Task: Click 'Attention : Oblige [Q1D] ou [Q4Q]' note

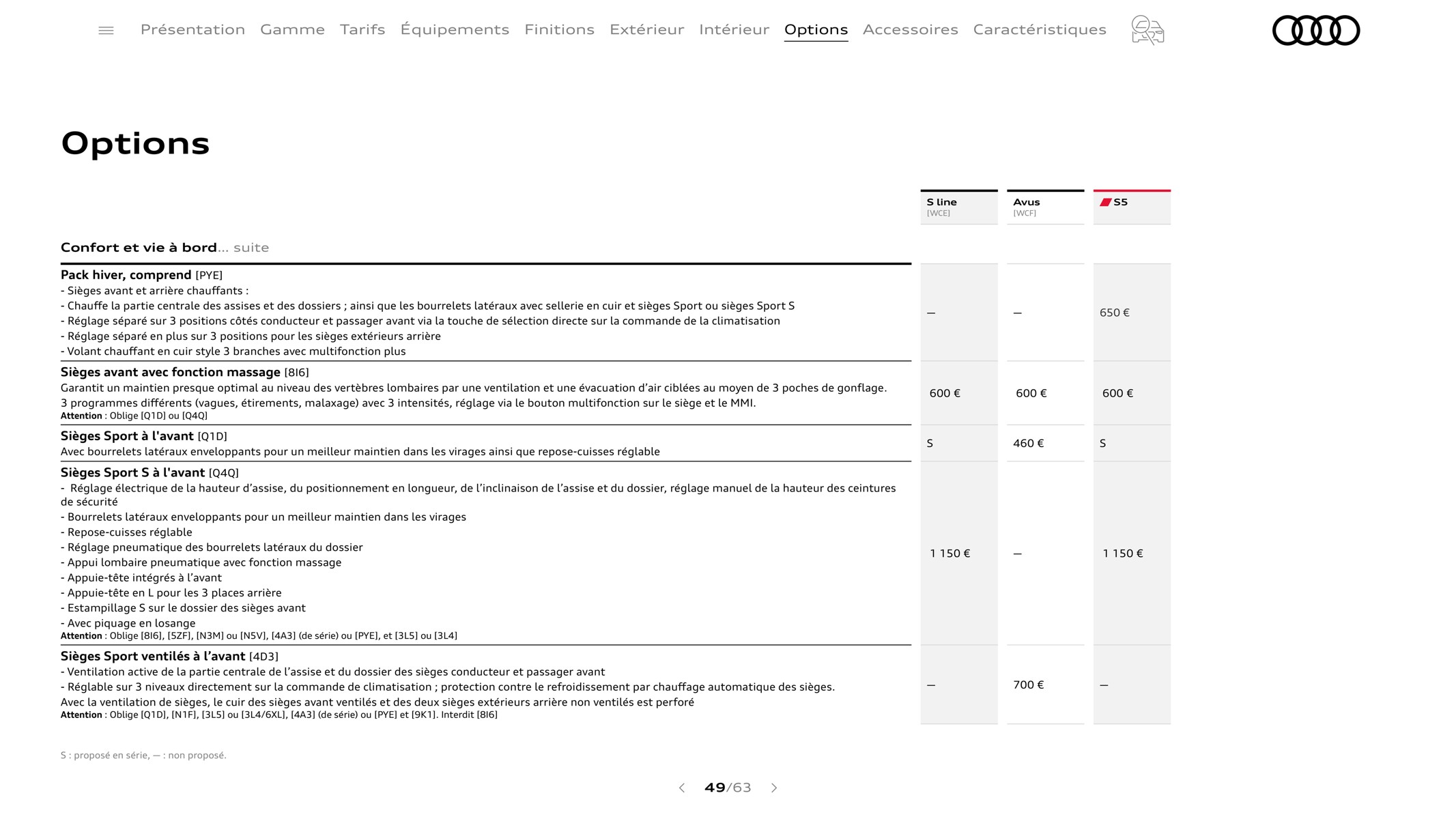Action: (134, 416)
